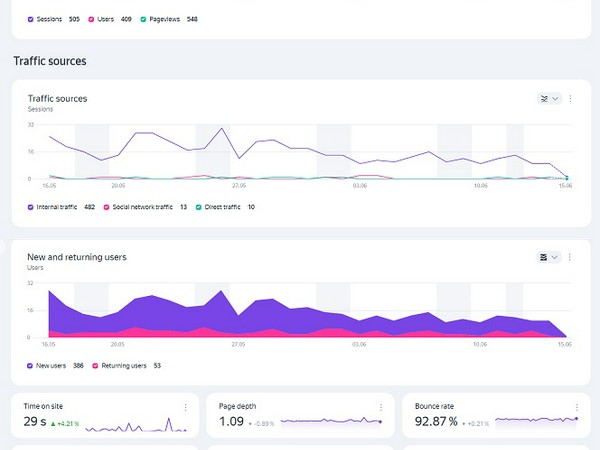Open Time on site widget options menu
This screenshot has width=600, height=450.
(x=186, y=407)
